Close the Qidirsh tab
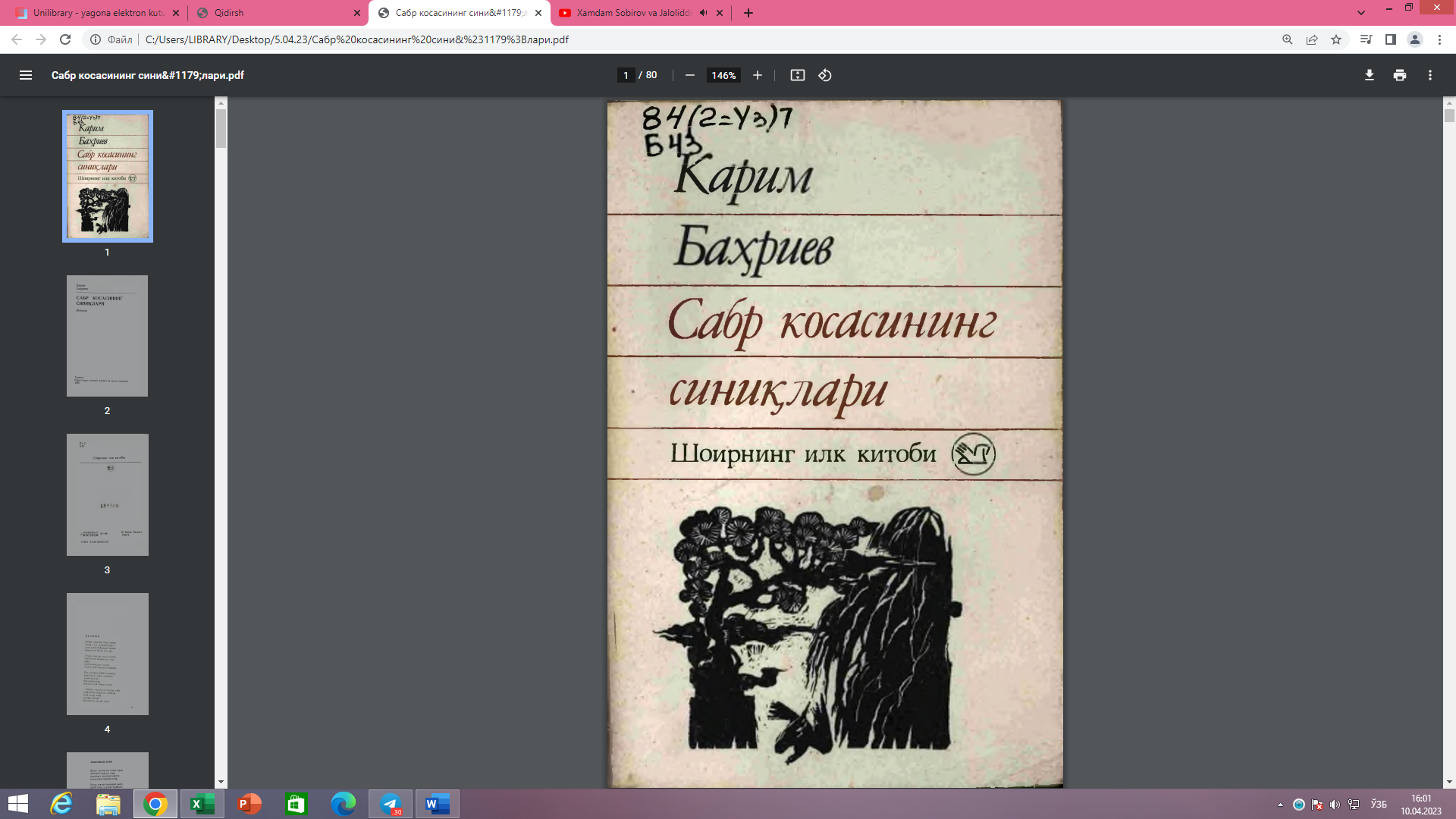Image resolution: width=1456 pixels, height=819 pixels. (x=357, y=13)
